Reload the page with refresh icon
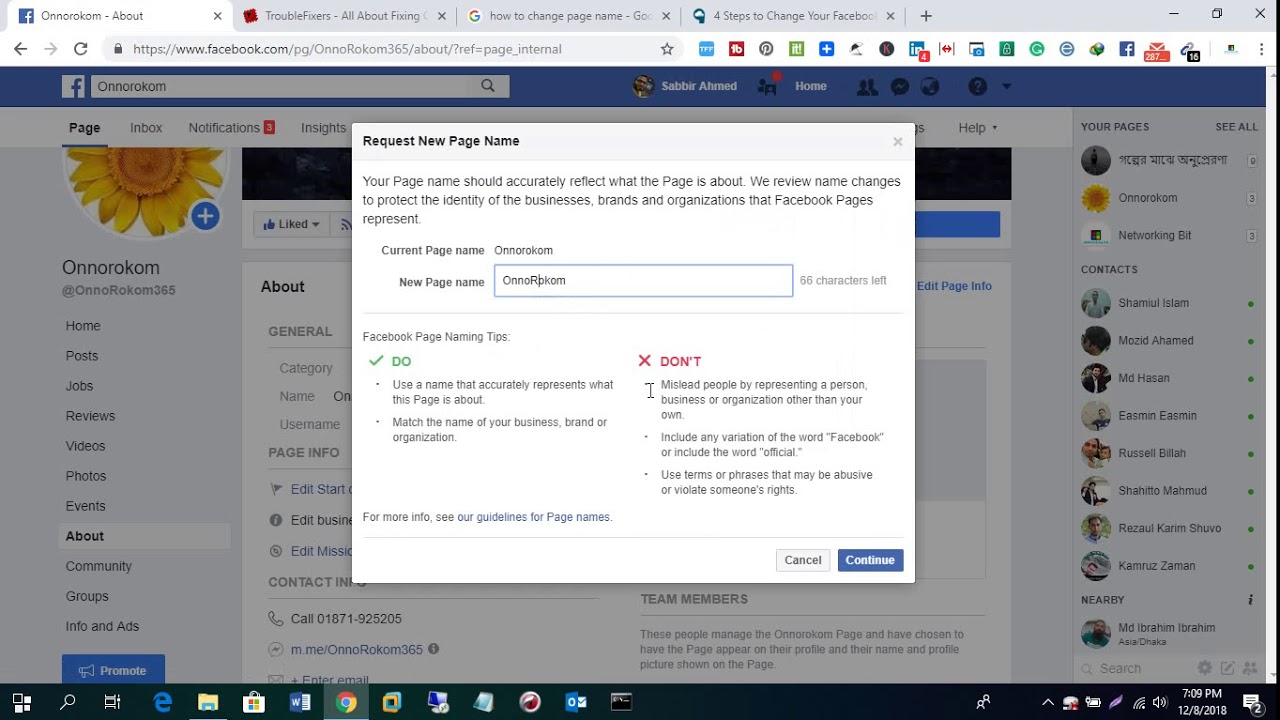Image resolution: width=1280 pixels, height=720 pixels. point(81,48)
